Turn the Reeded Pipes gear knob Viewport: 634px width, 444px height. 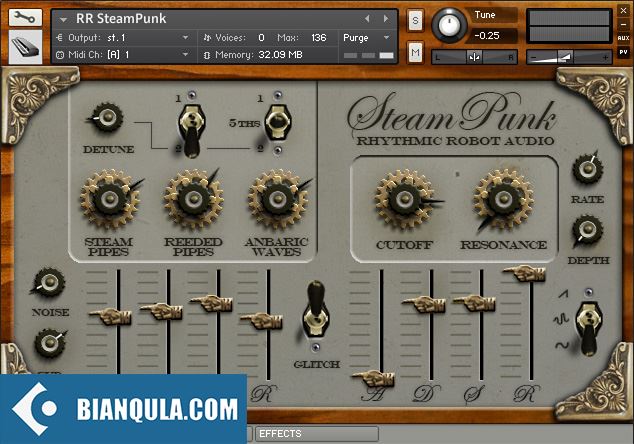pos(193,199)
